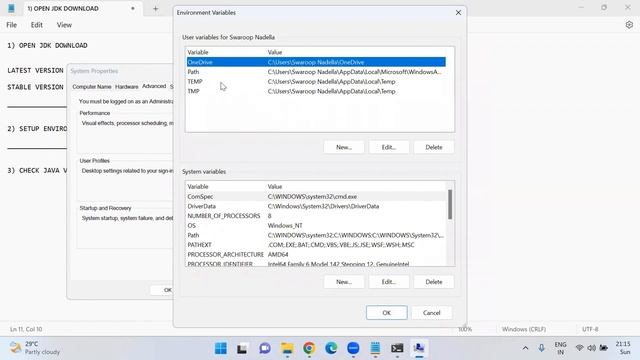Show hidden tray icons chevron
640x360 pixels.
(525, 348)
